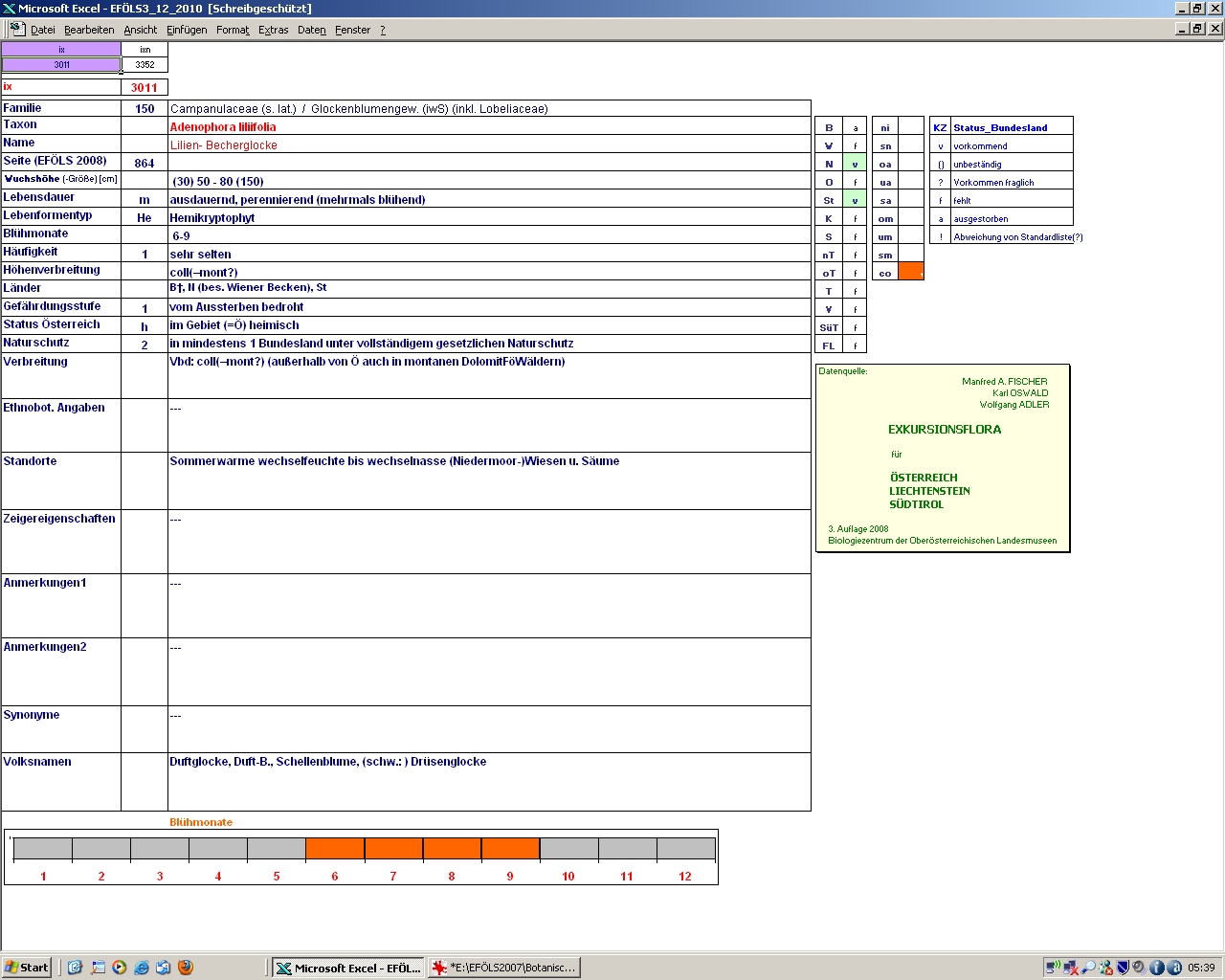Select the legend entry 'ausgestorben'

pos(981,218)
